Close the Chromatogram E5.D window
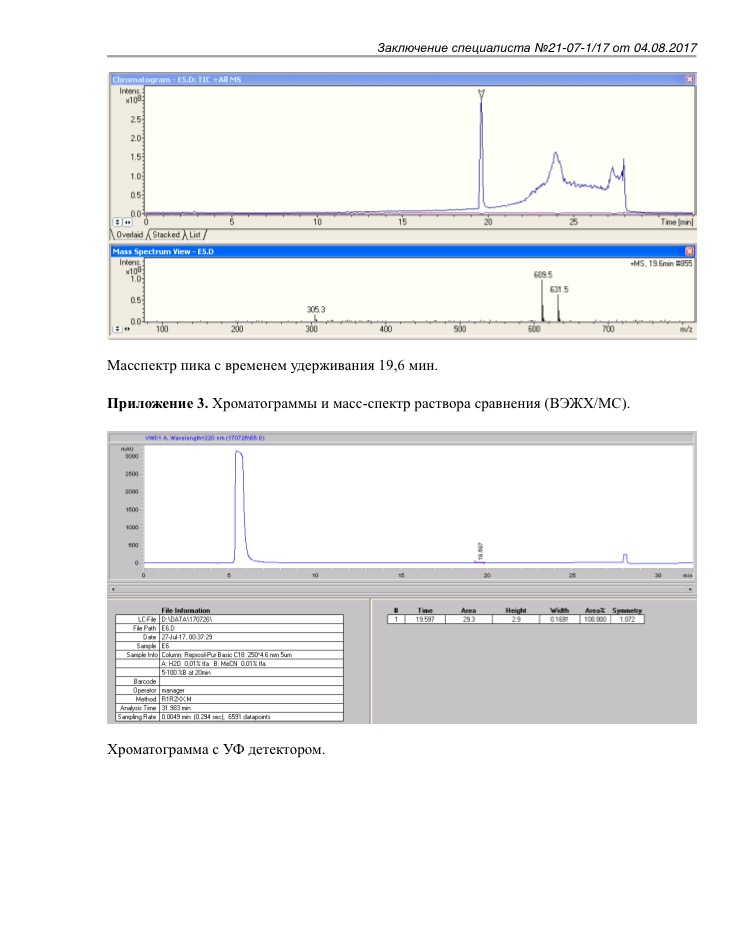Screen dimensions: 750x937 click(x=689, y=79)
